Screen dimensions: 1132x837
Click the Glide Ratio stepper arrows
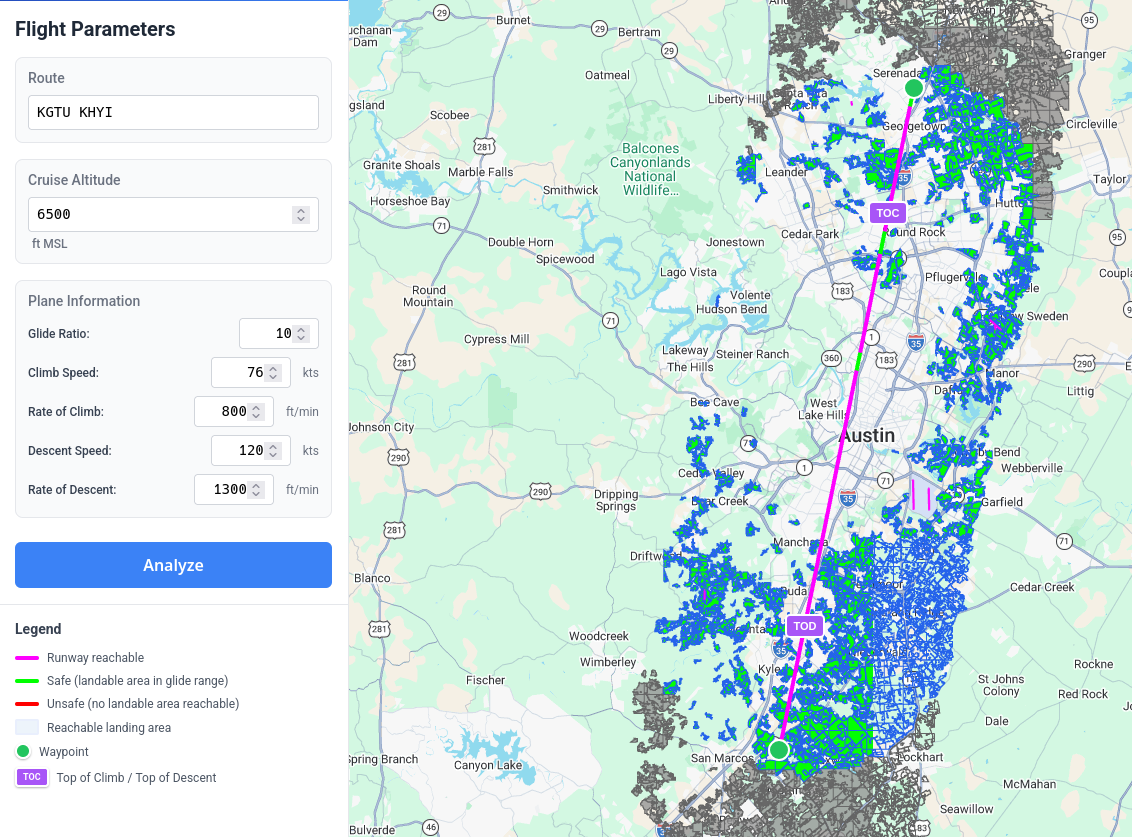301,334
